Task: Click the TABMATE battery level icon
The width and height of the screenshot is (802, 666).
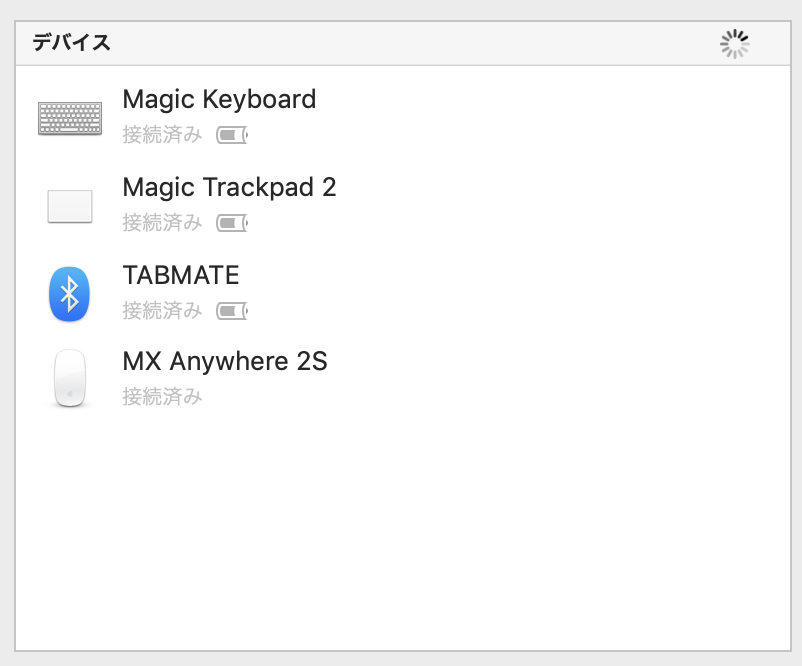Action: [x=231, y=311]
